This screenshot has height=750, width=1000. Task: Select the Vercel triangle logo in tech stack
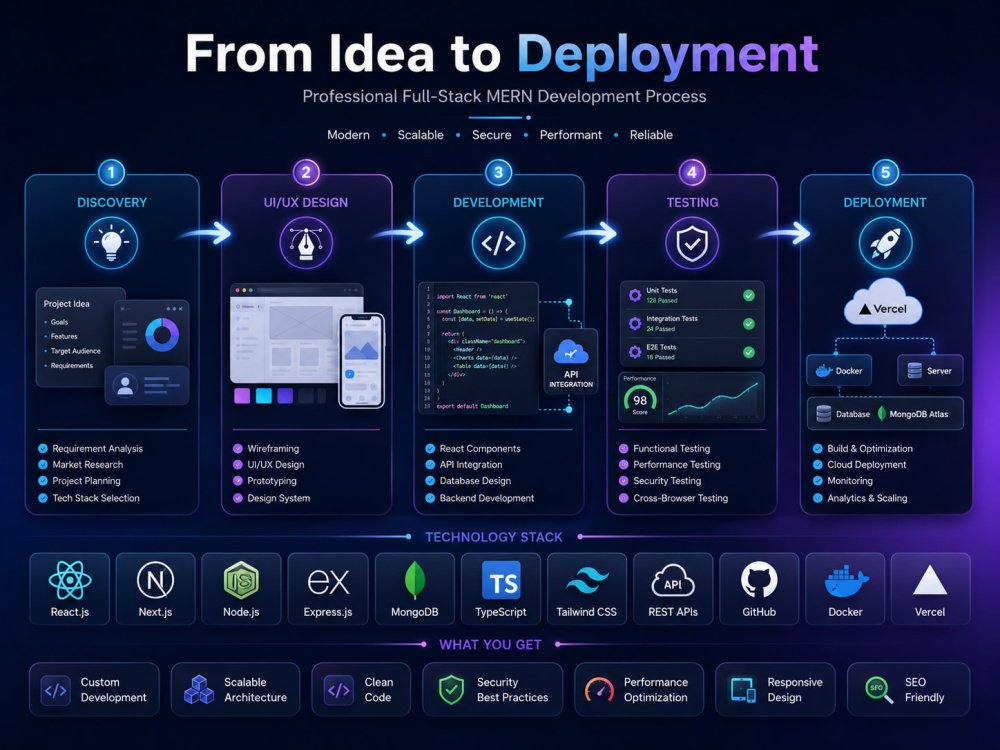point(930,580)
